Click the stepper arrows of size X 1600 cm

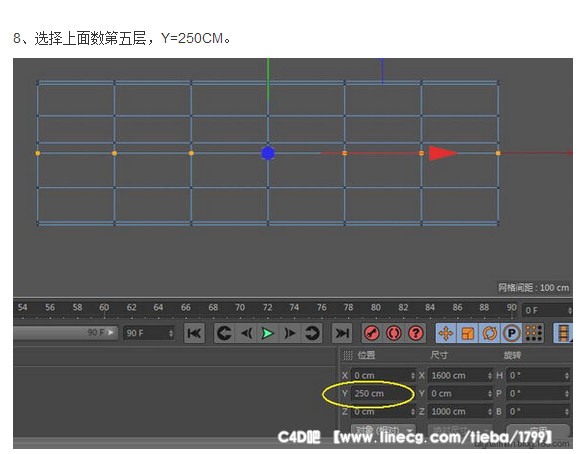tap(490, 376)
